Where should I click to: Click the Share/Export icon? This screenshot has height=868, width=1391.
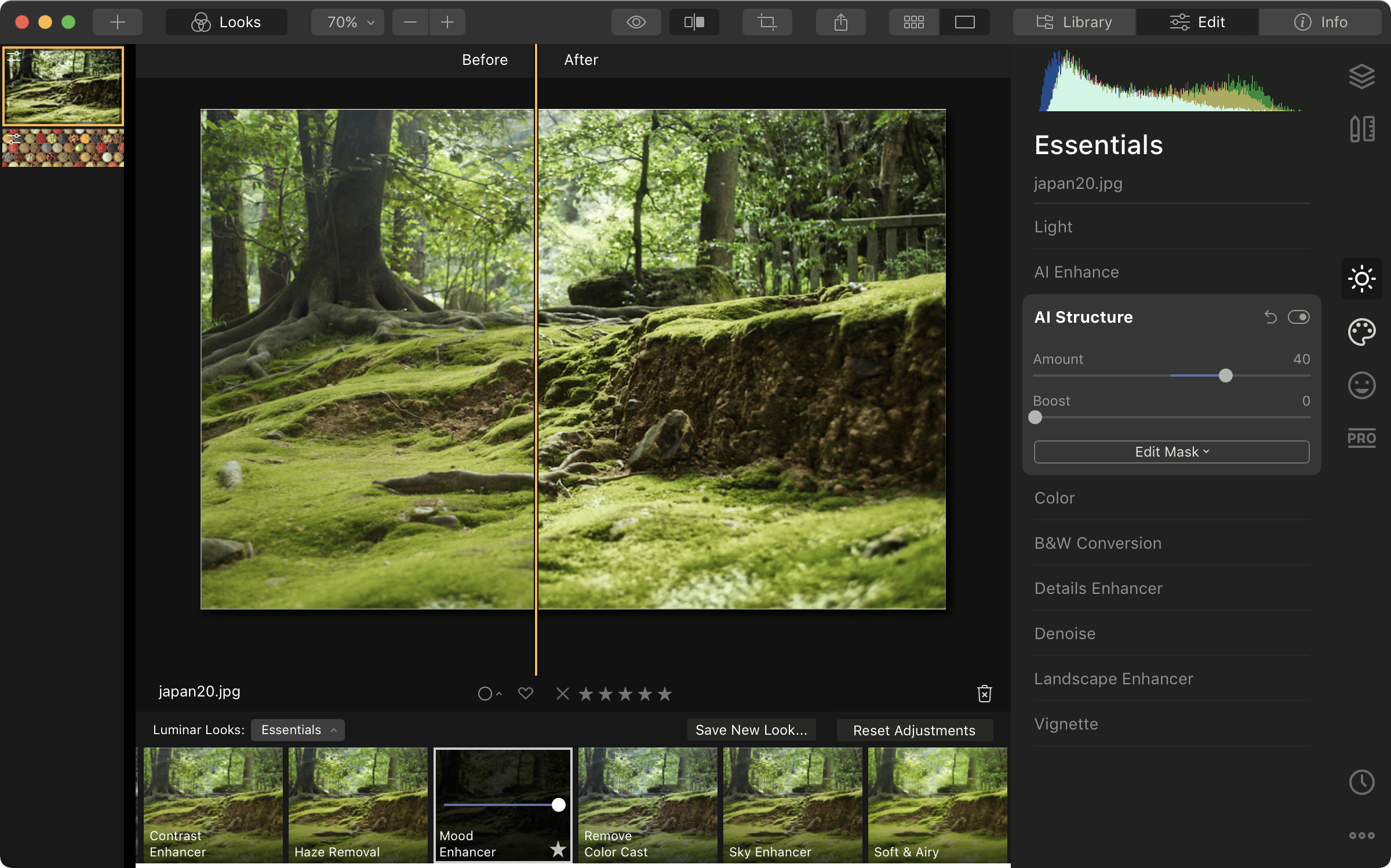pyautogui.click(x=841, y=21)
